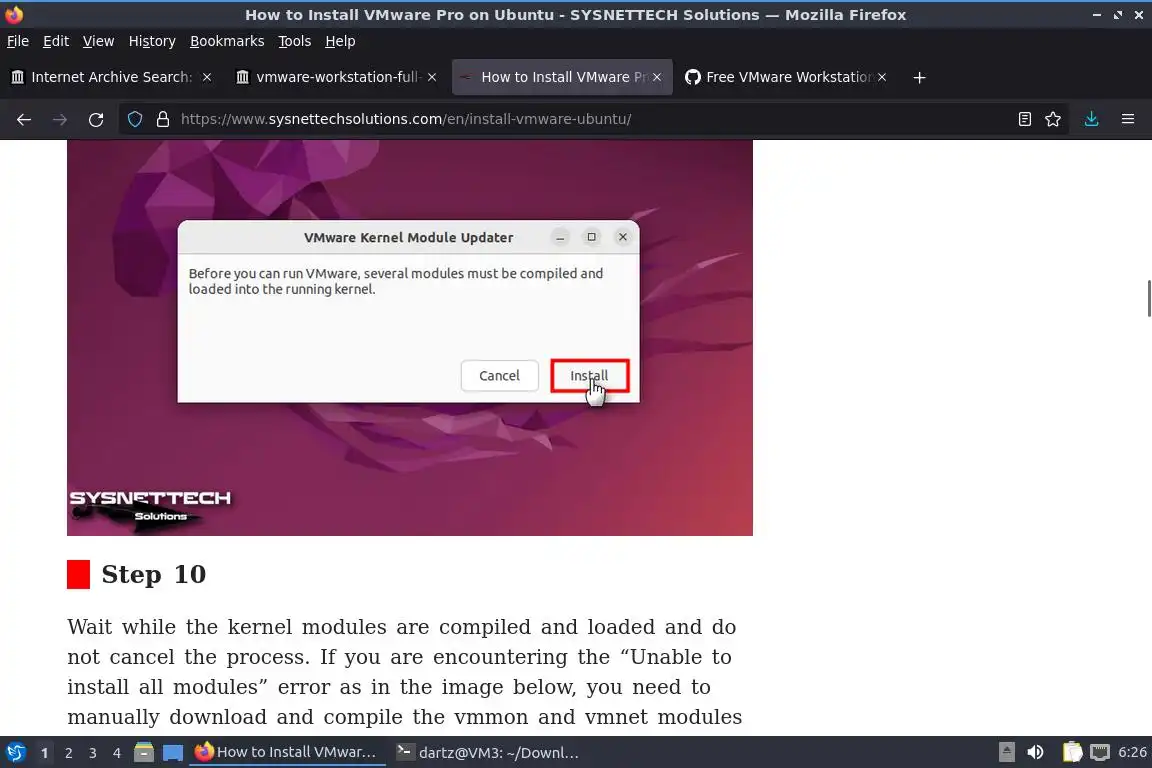
Task: Open the History menu
Action: tap(152, 41)
